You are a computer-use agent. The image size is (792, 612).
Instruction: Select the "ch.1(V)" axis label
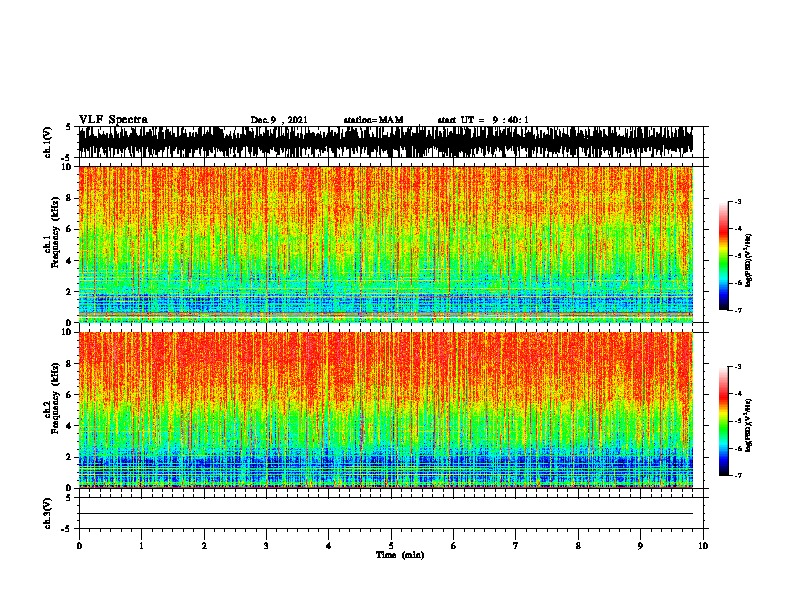(47, 142)
